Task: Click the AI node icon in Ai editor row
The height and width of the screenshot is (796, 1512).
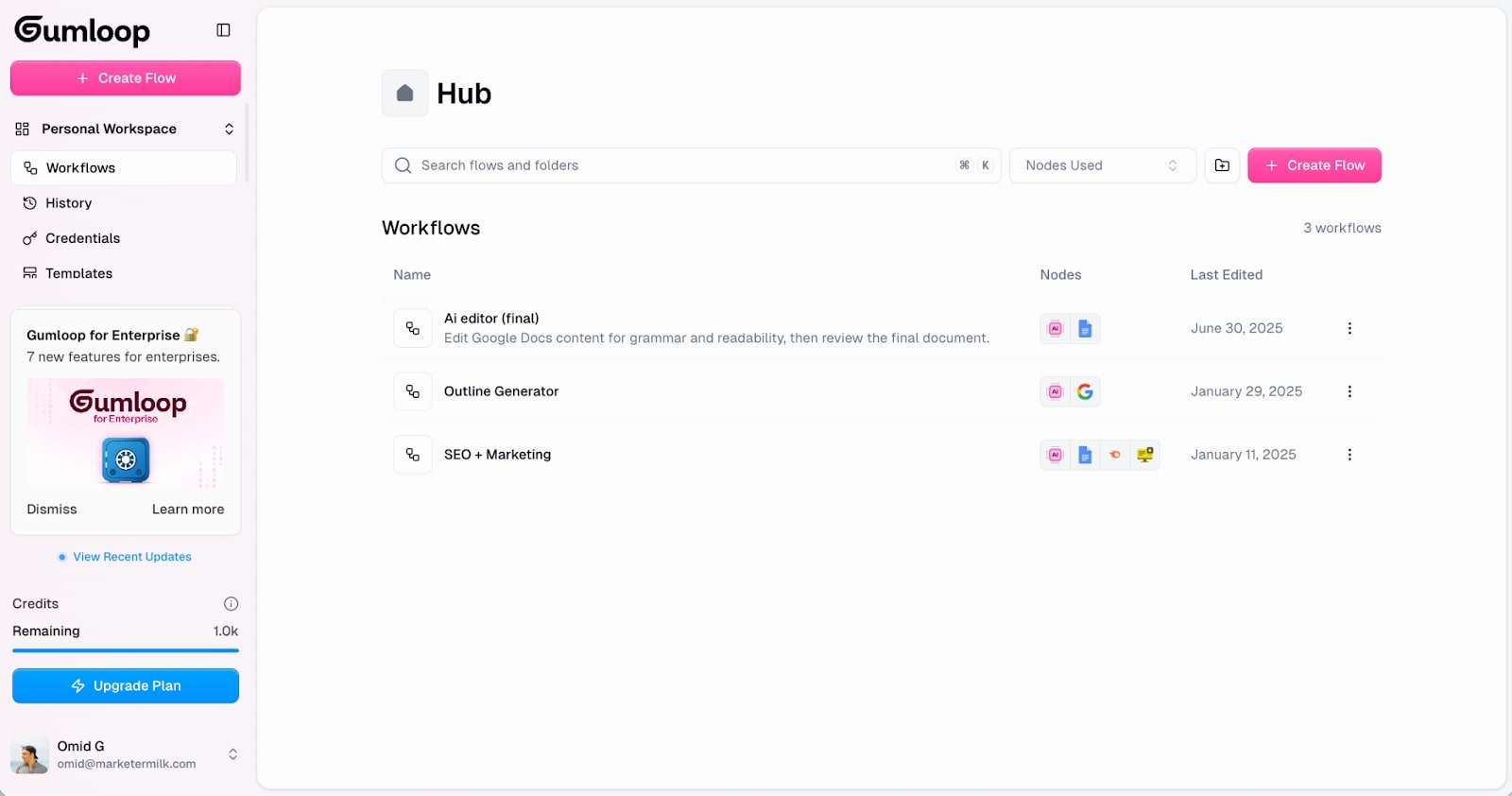Action: [x=1056, y=328]
